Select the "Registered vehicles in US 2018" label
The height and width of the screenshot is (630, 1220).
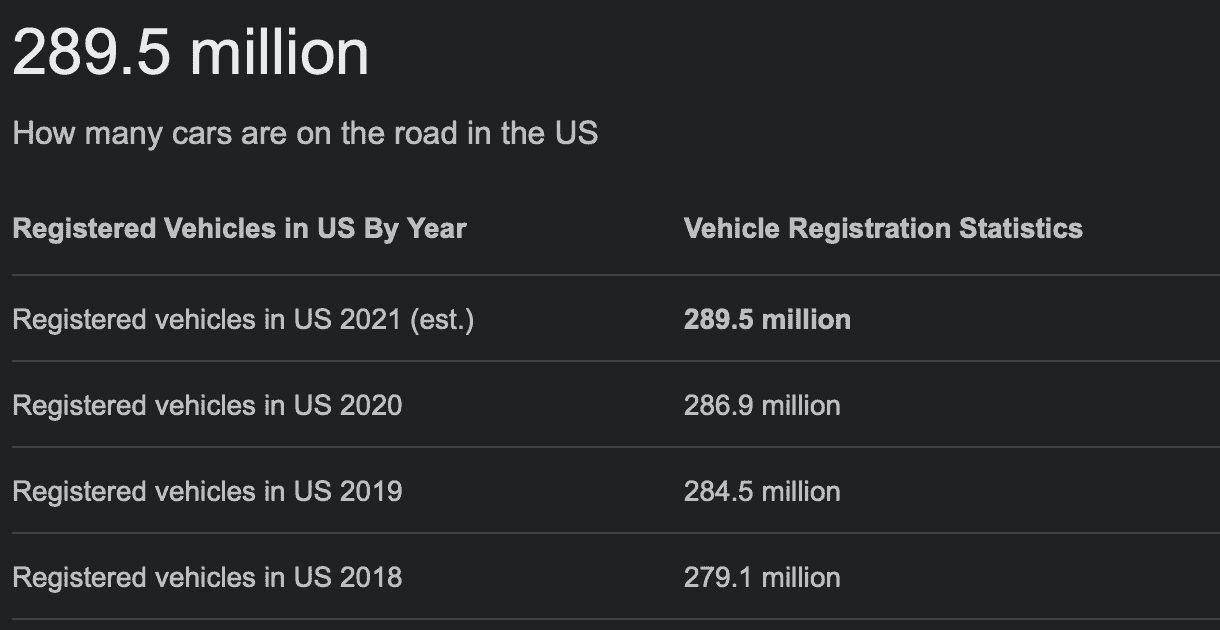[207, 577]
